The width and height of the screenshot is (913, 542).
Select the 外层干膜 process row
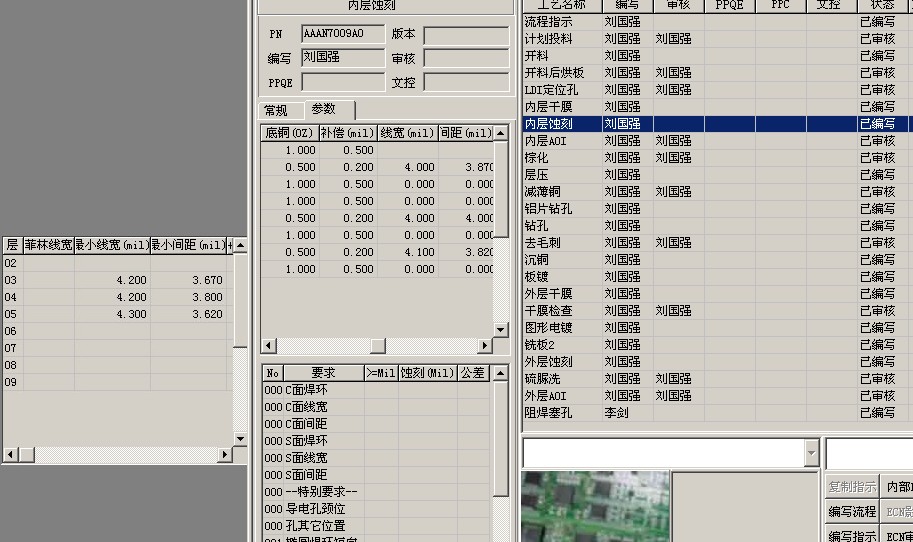coord(718,293)
